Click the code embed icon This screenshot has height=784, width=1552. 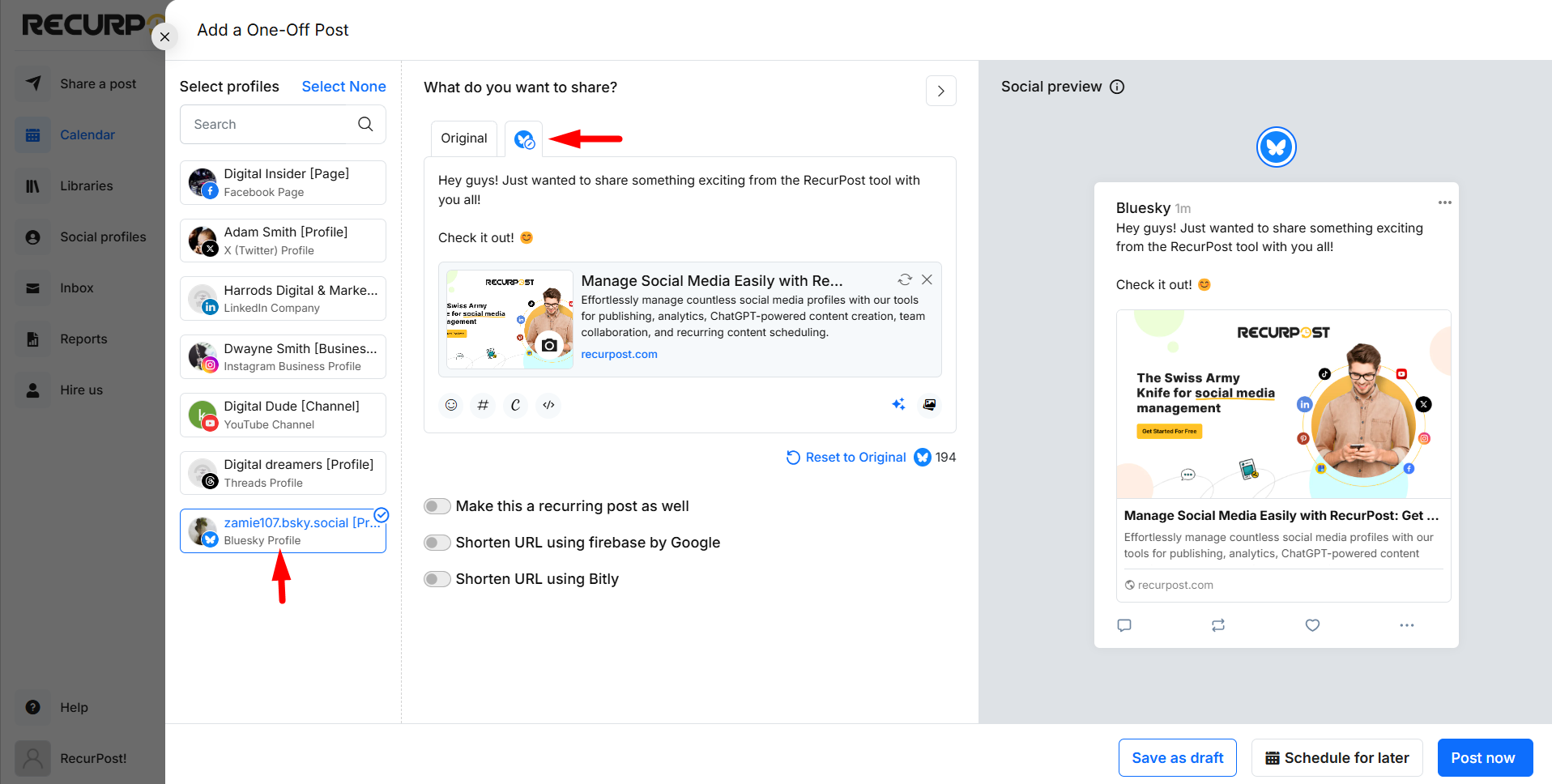[x=548, y=405]
